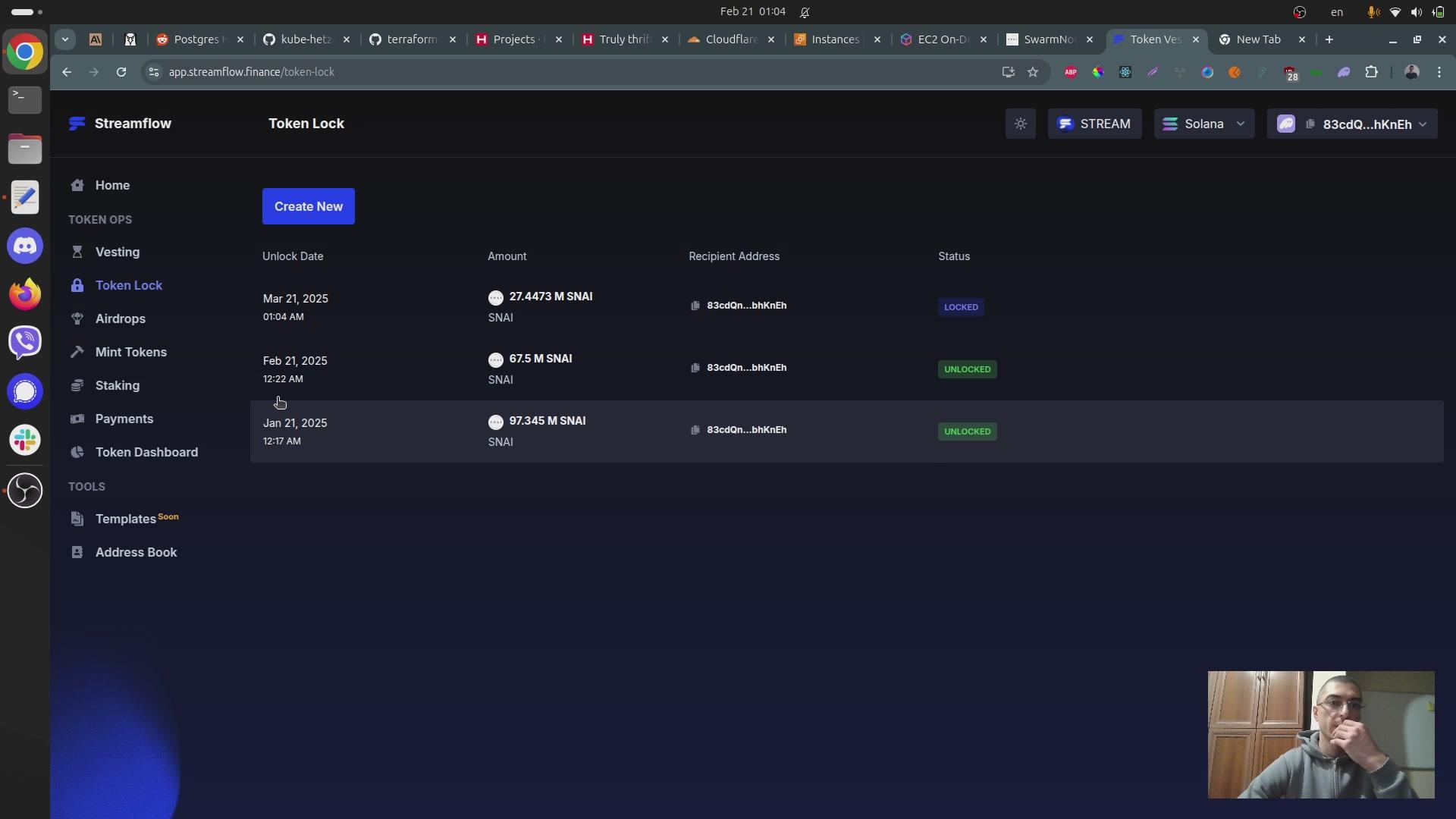Click the Create New button
Viewport: 1456px width, 819px height.
(308, 206)
